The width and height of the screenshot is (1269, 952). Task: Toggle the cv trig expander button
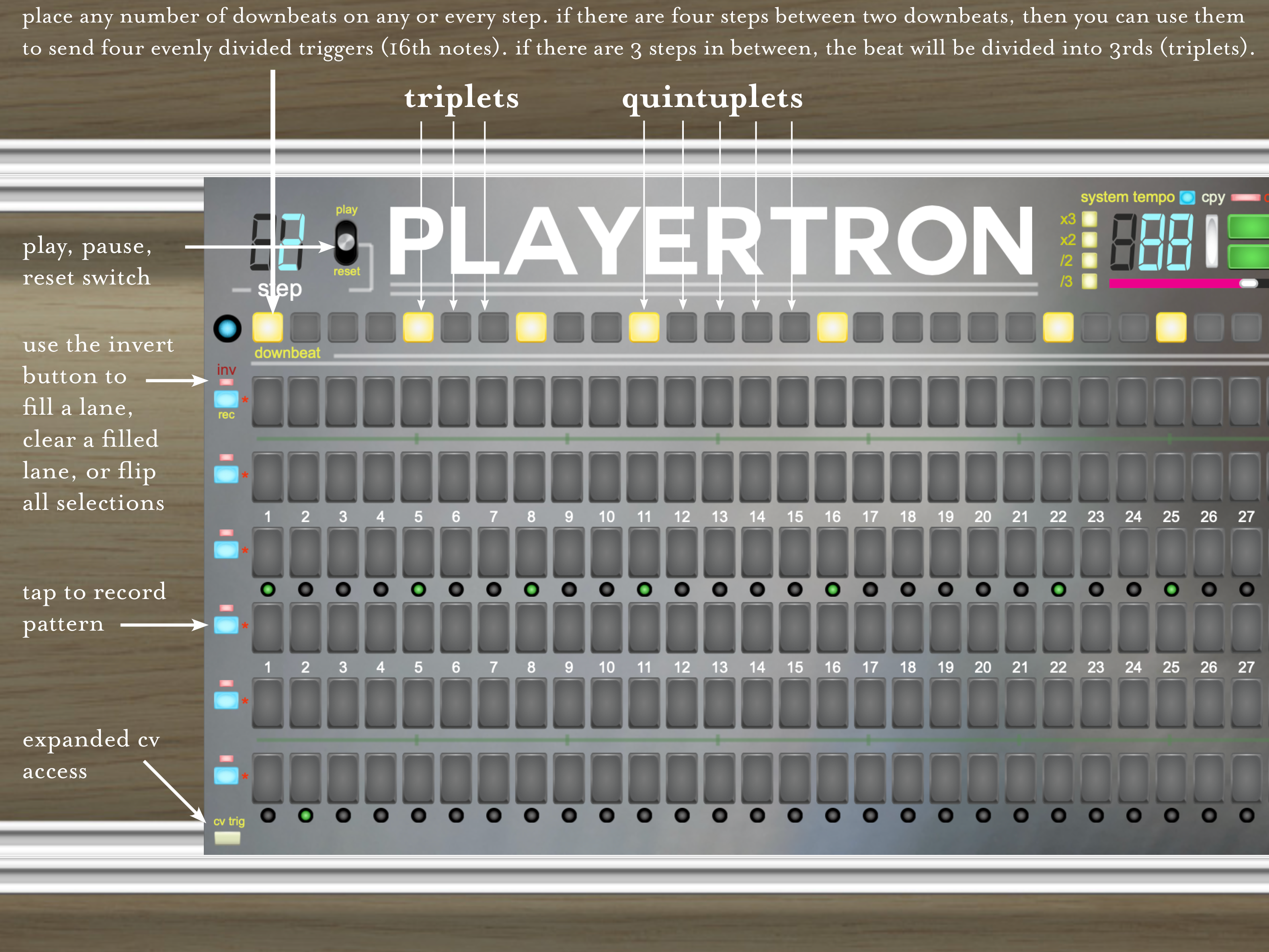tap(227, 839)
